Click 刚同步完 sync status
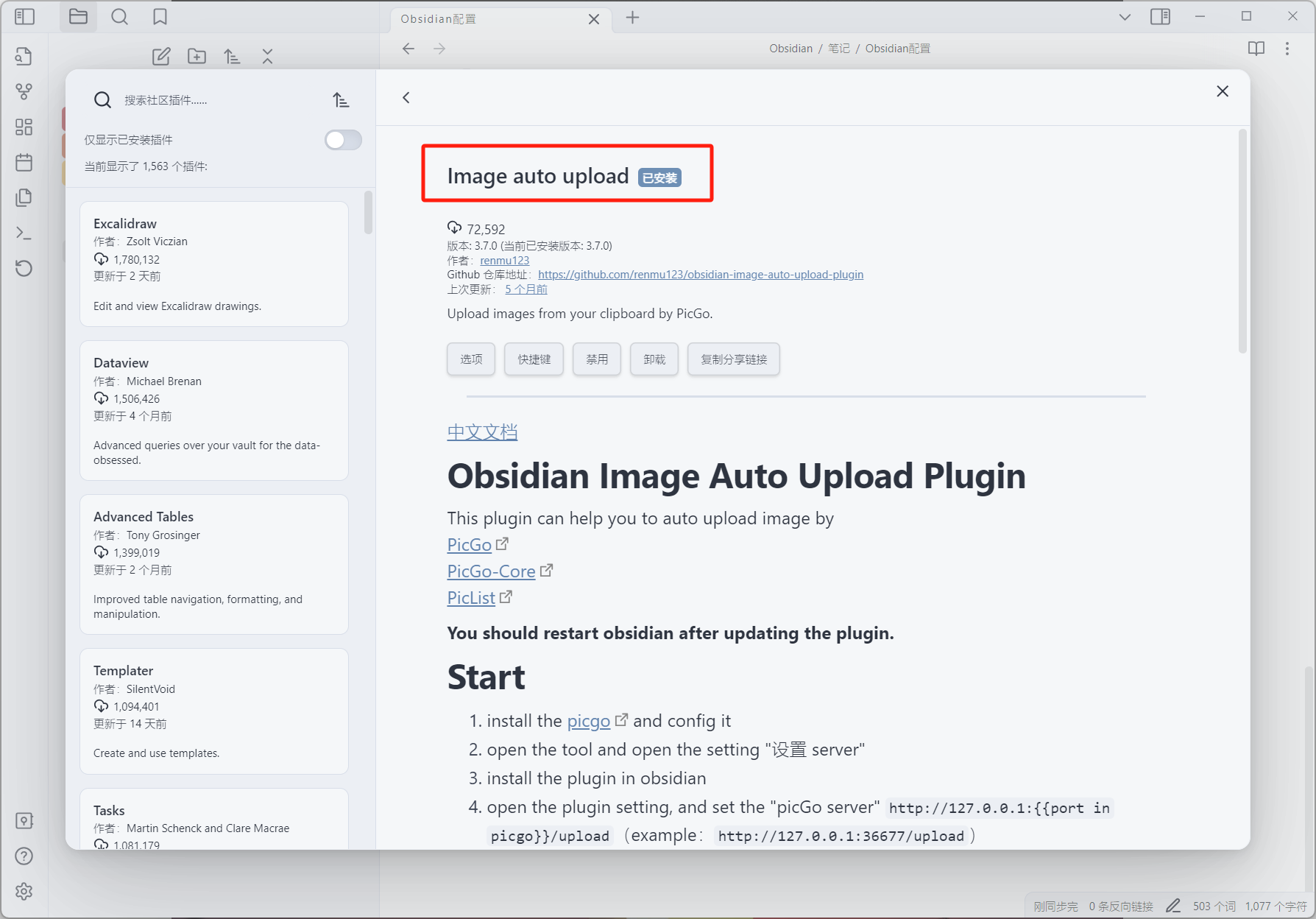1316x919 pixels. (1055, 906)
